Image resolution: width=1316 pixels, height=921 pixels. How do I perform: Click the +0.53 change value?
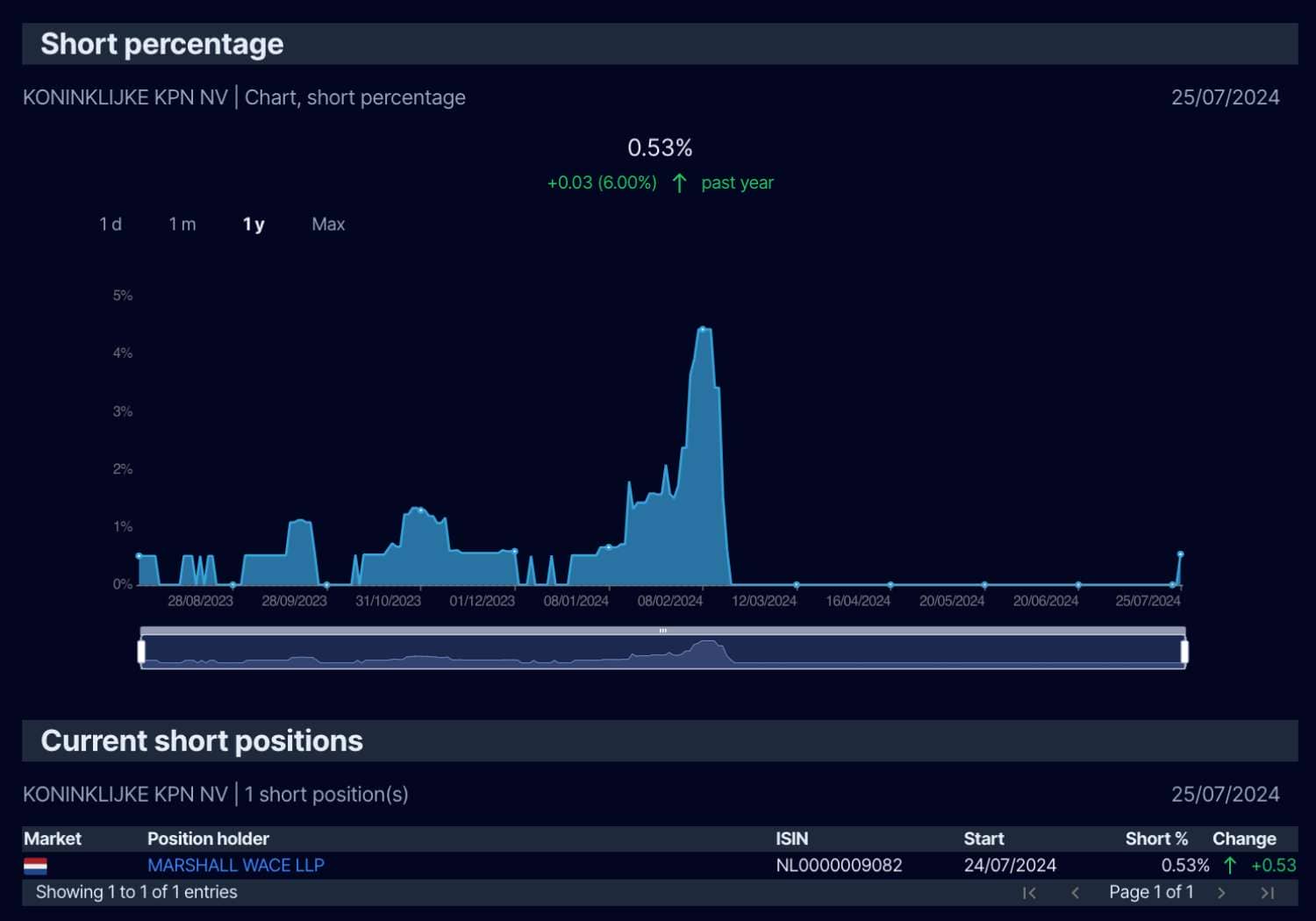1274,866
